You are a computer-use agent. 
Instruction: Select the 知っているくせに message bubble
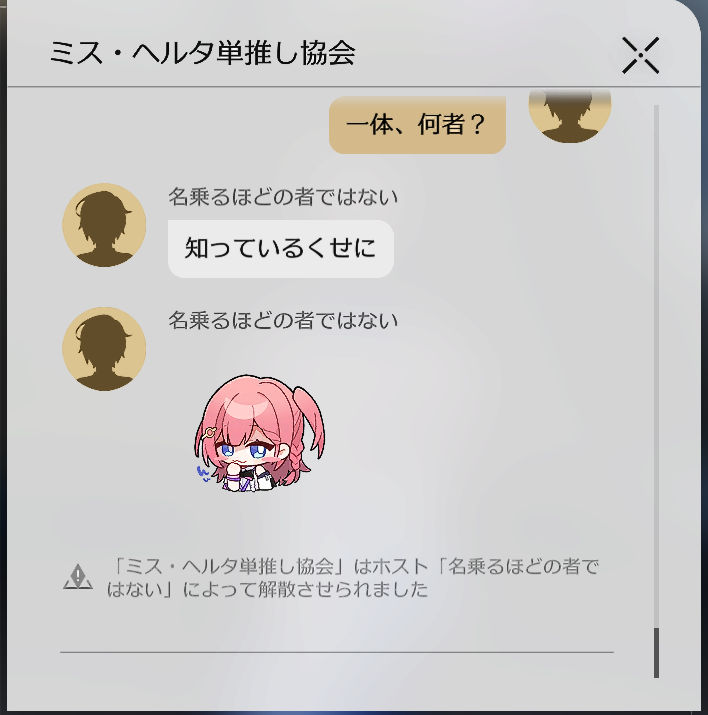(x=281, y=249)
